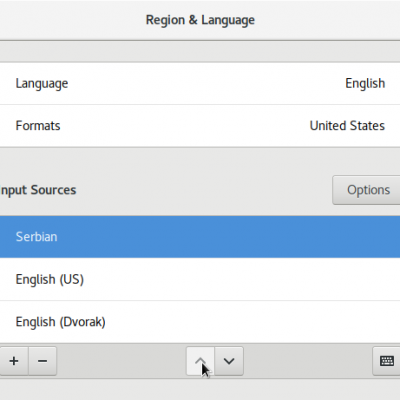Click the Language label text
The height and width of the screenshot is (400, 400).
[42, 83]
